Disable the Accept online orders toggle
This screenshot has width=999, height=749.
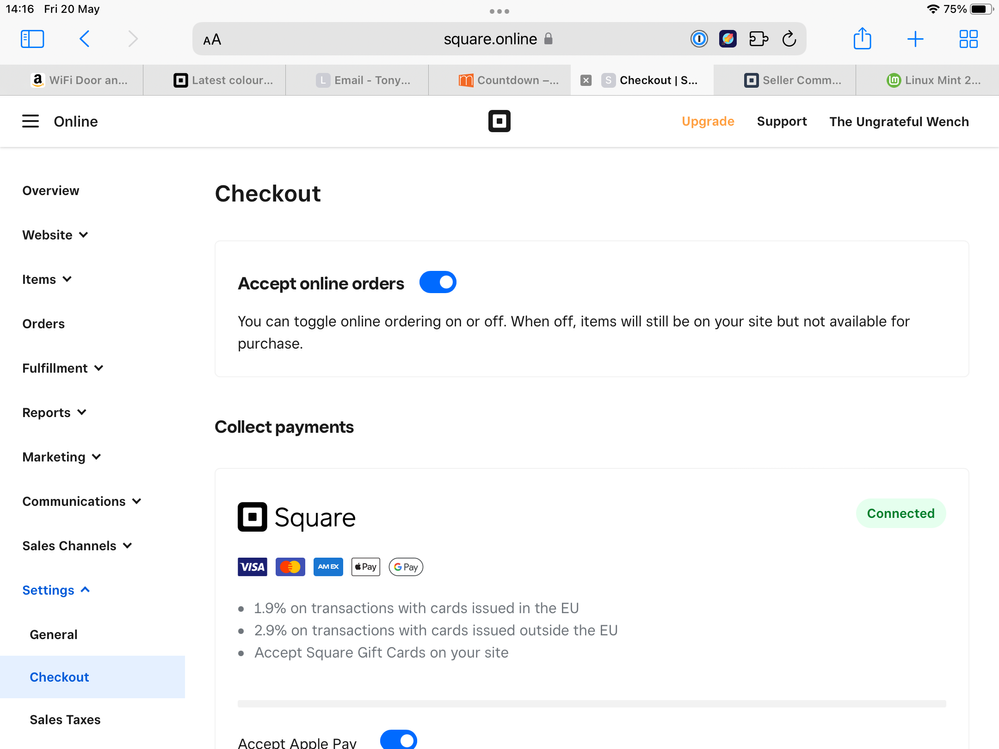438,283
